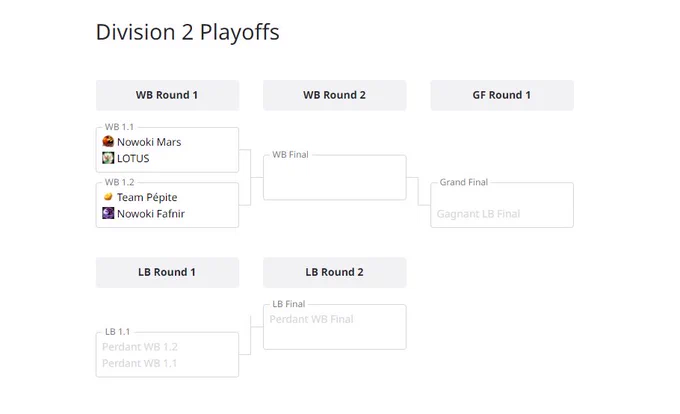Click the Nowoki Fafnir team logo icon

[108, 213]
